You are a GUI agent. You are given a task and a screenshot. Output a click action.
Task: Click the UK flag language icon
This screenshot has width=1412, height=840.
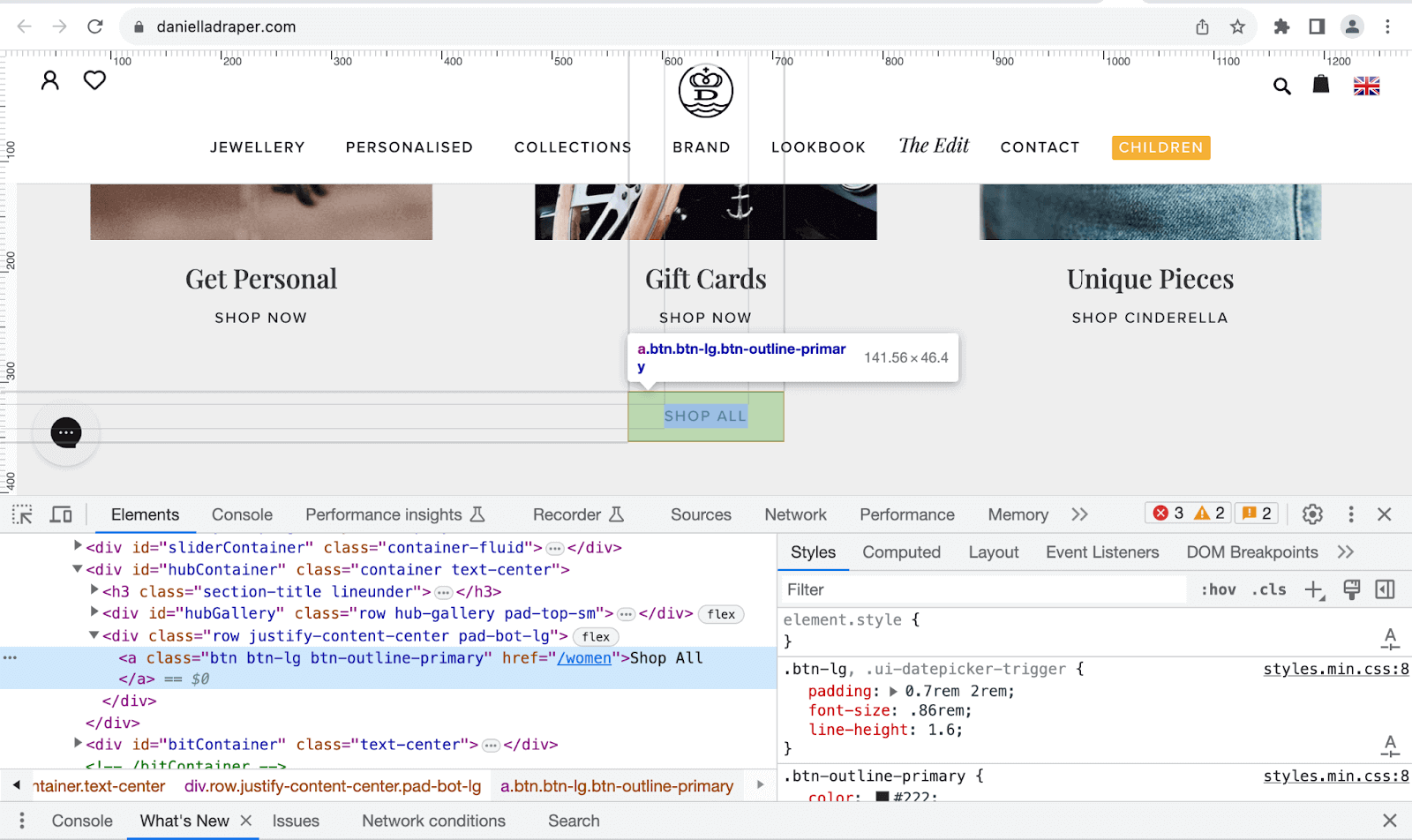click(x=1366, y=86)
